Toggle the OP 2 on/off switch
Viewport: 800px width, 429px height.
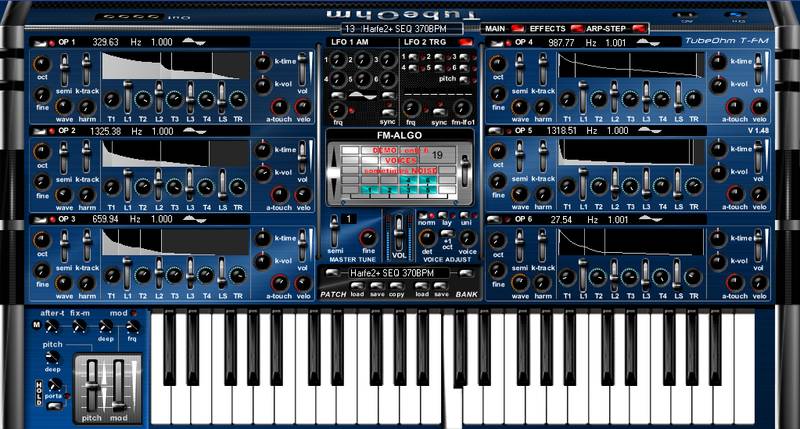[39, 132]
